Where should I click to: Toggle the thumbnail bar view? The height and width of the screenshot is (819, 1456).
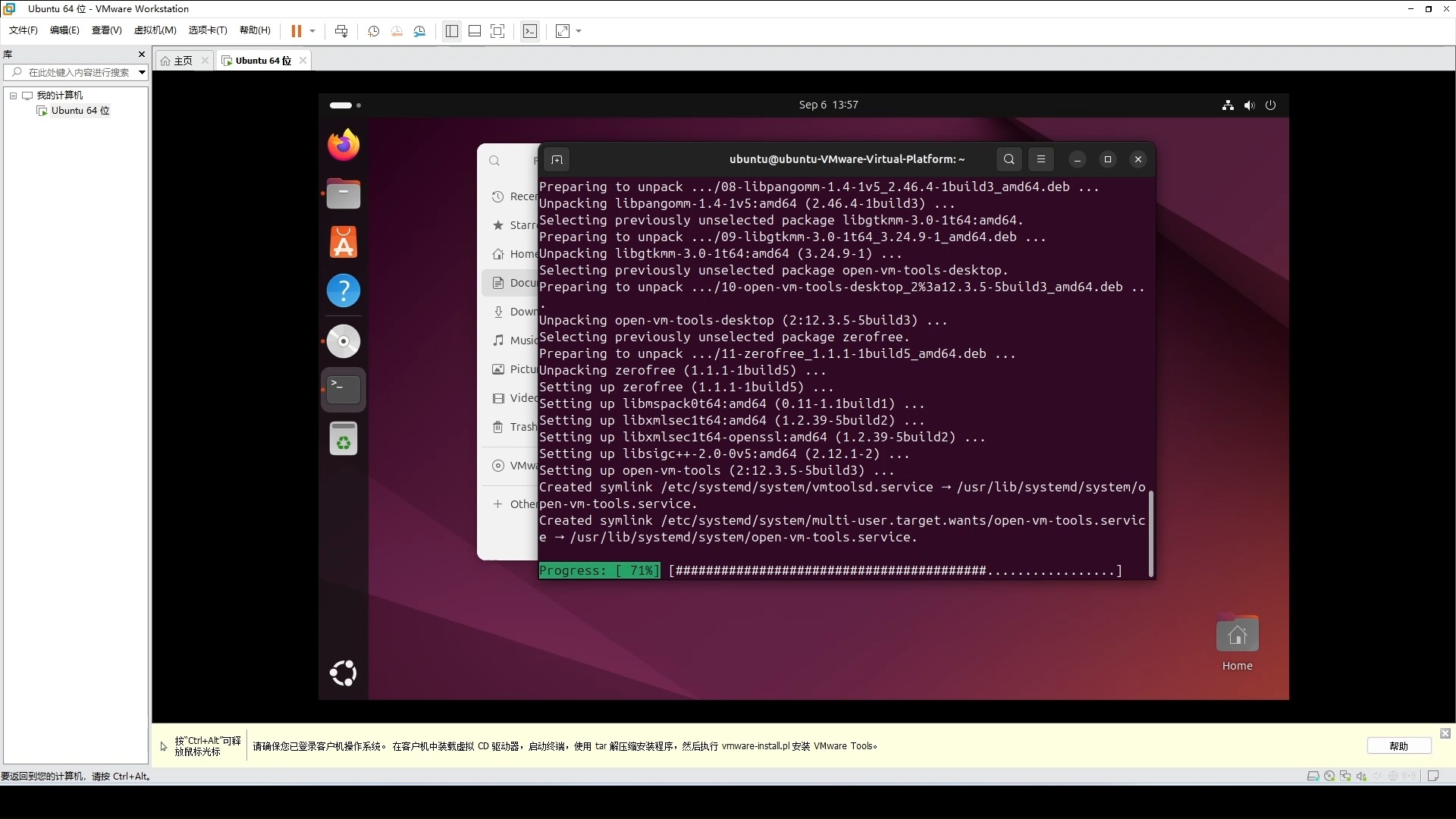click(x=475, y=31)
